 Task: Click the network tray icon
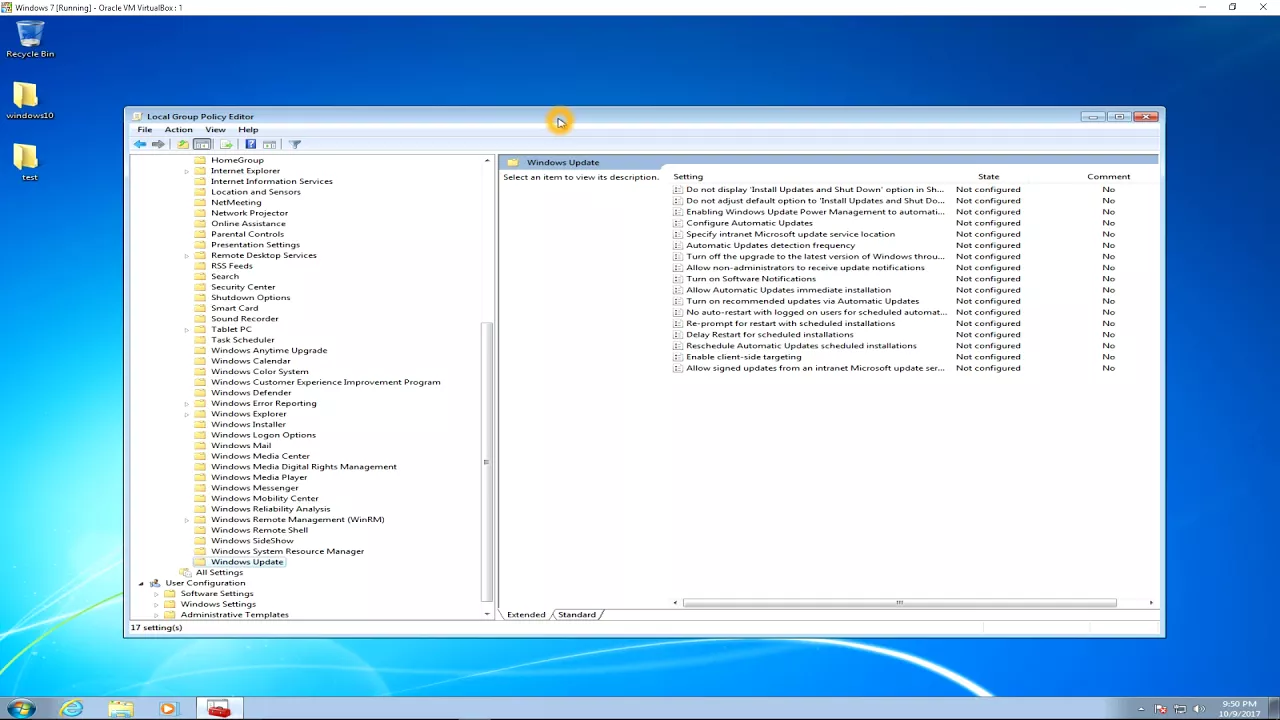tap(1180, 709)
